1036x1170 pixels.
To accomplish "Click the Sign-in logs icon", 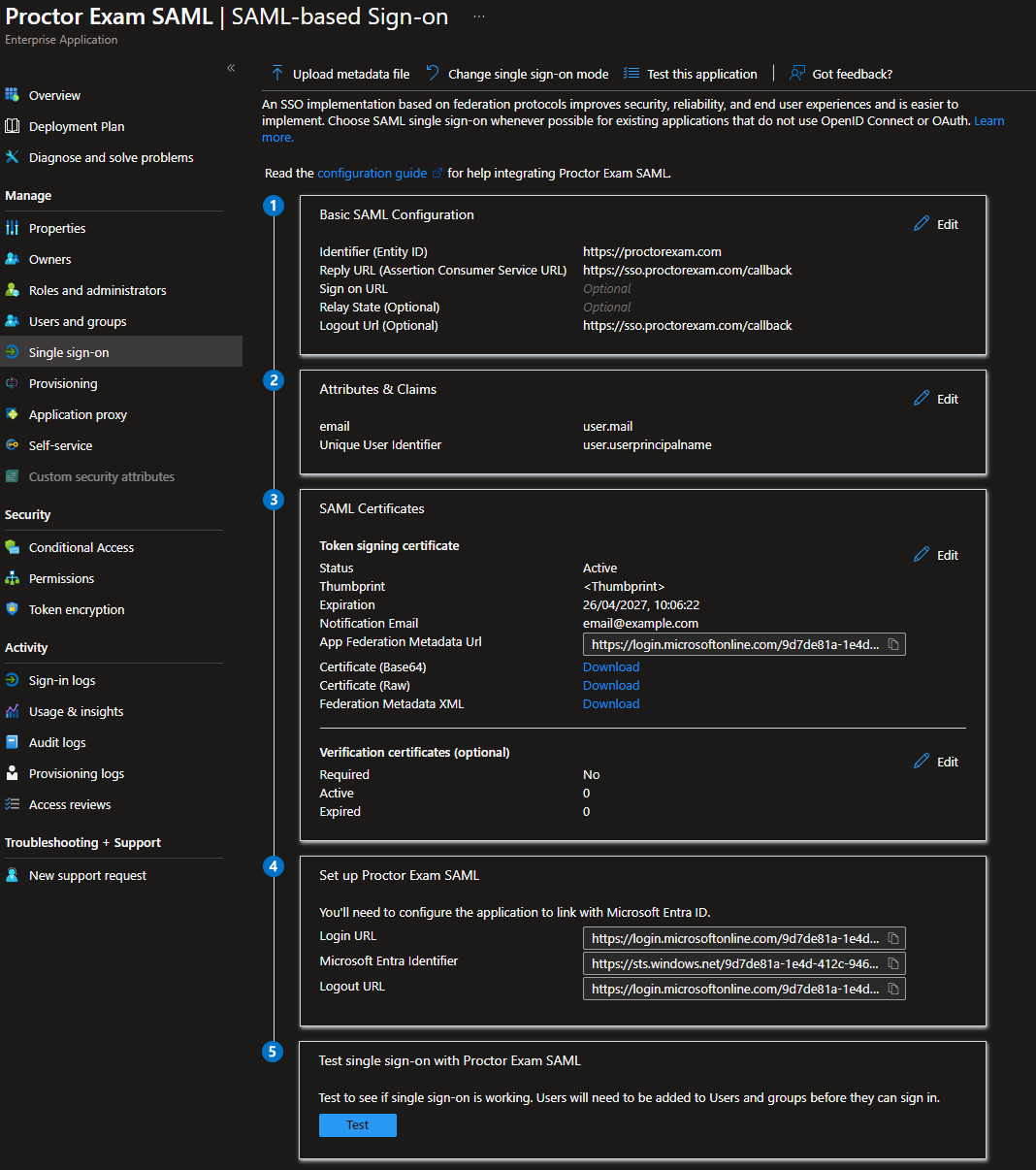I will pos(13,680).
